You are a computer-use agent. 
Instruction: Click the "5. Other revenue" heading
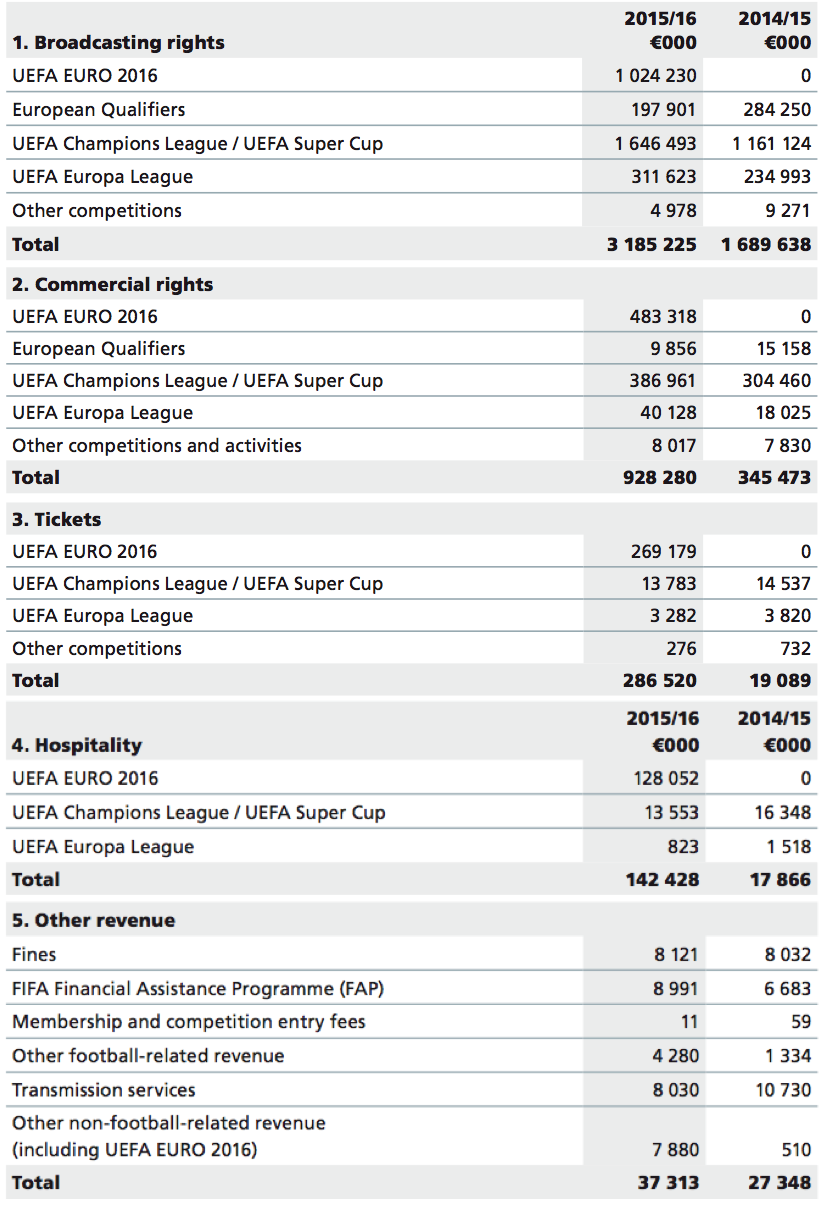tap(93, 920)
